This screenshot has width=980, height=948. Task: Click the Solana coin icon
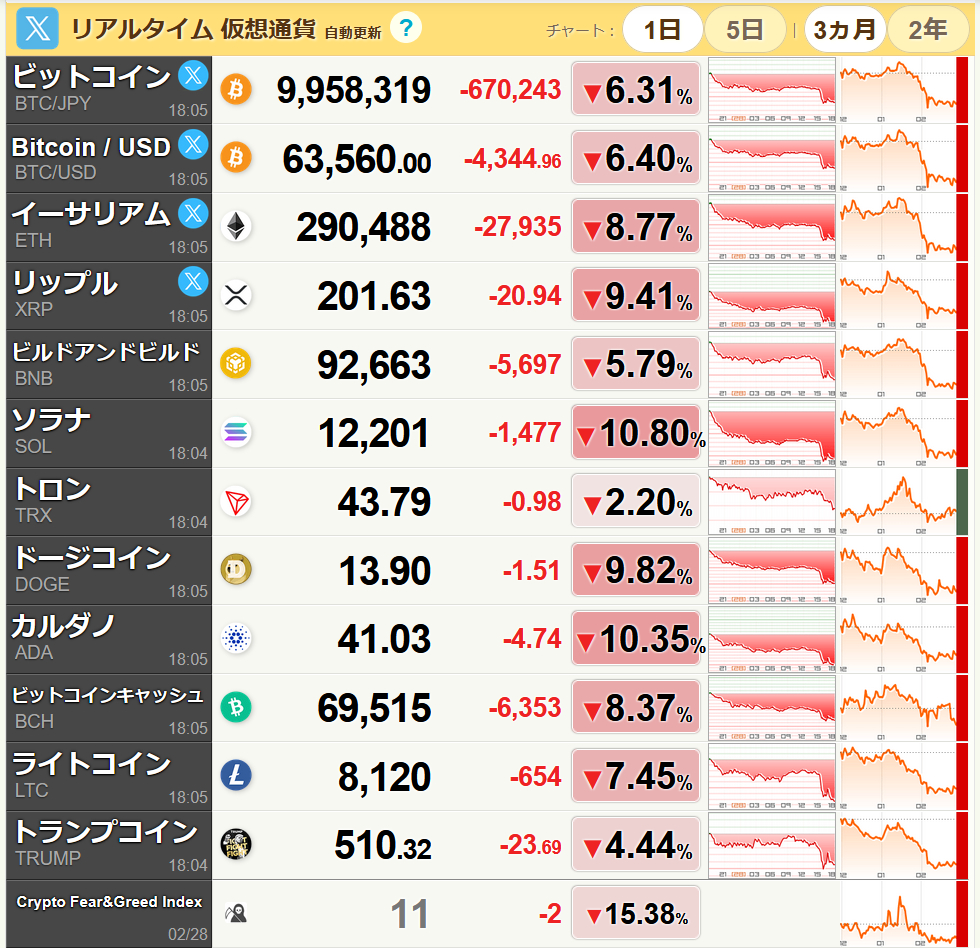(x=236, y=433)
